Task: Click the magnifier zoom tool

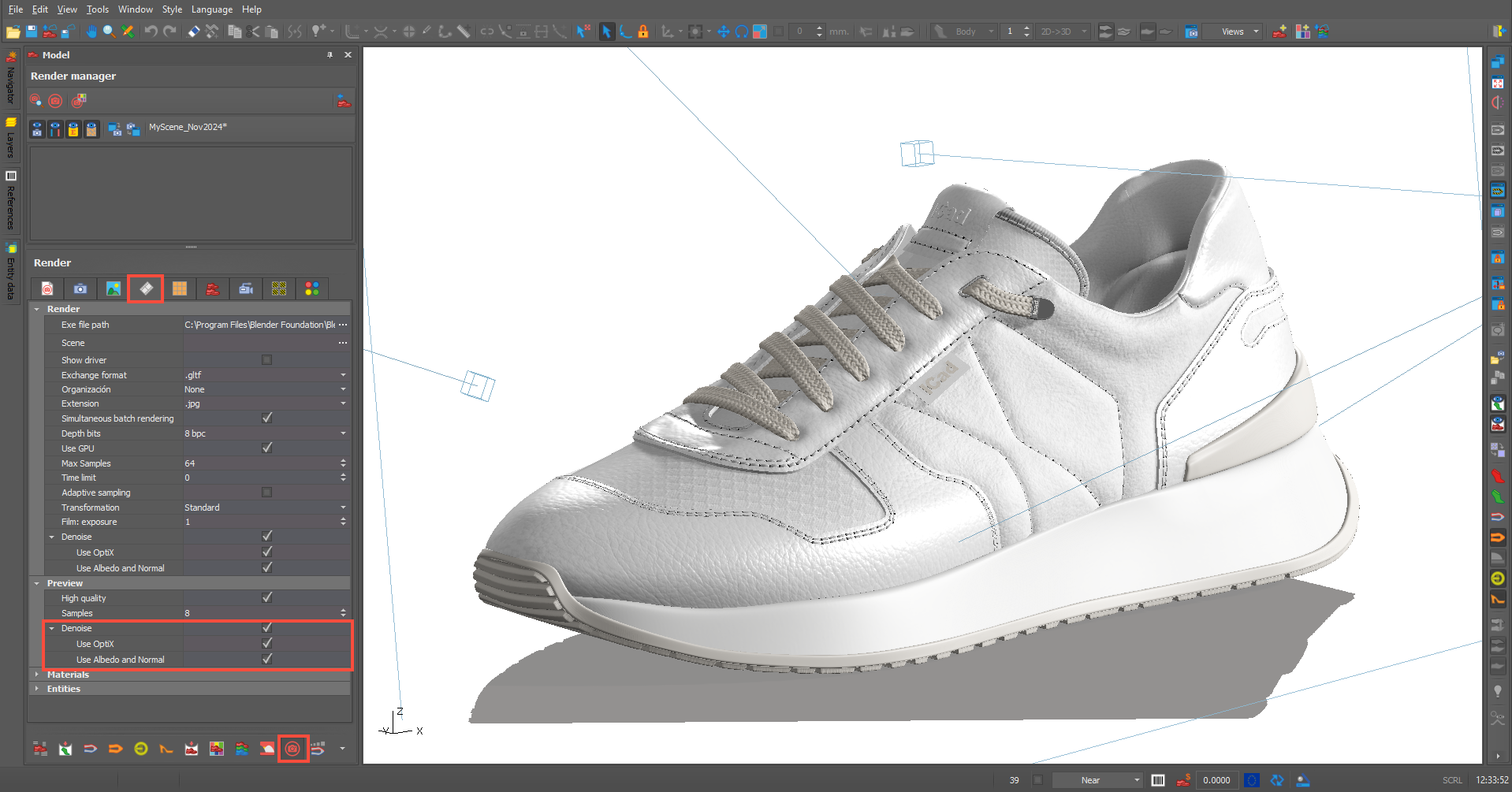Action: coord(109,32)
